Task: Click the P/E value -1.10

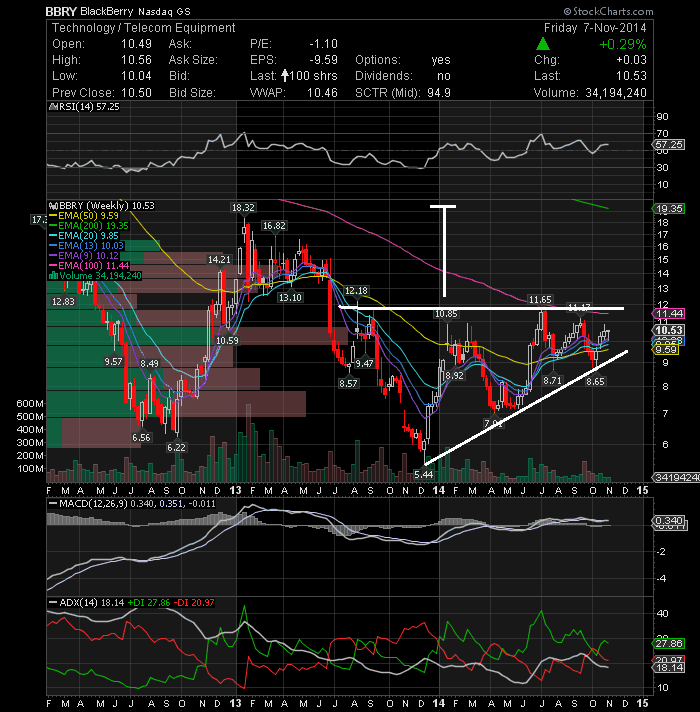Action: (323, 44)
